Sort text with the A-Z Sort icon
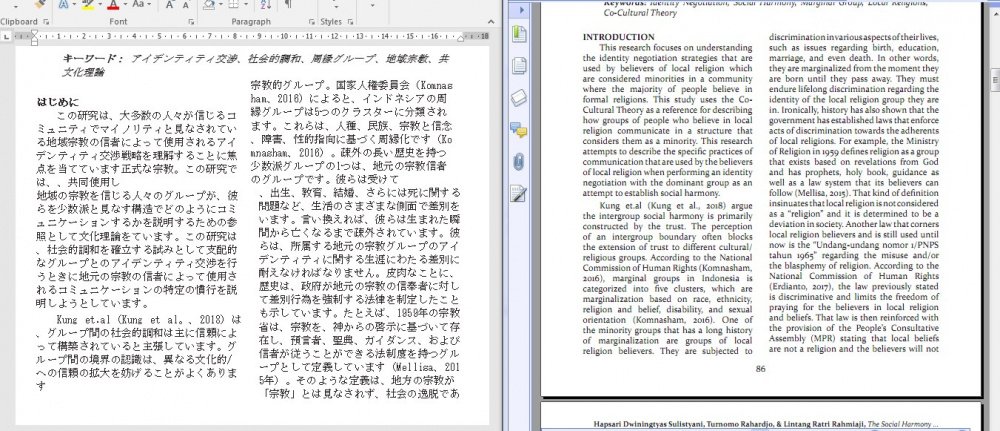Image resolution: width=1000 pixels, height=431 pixels. pyautogui.click(x=266, y=4)
